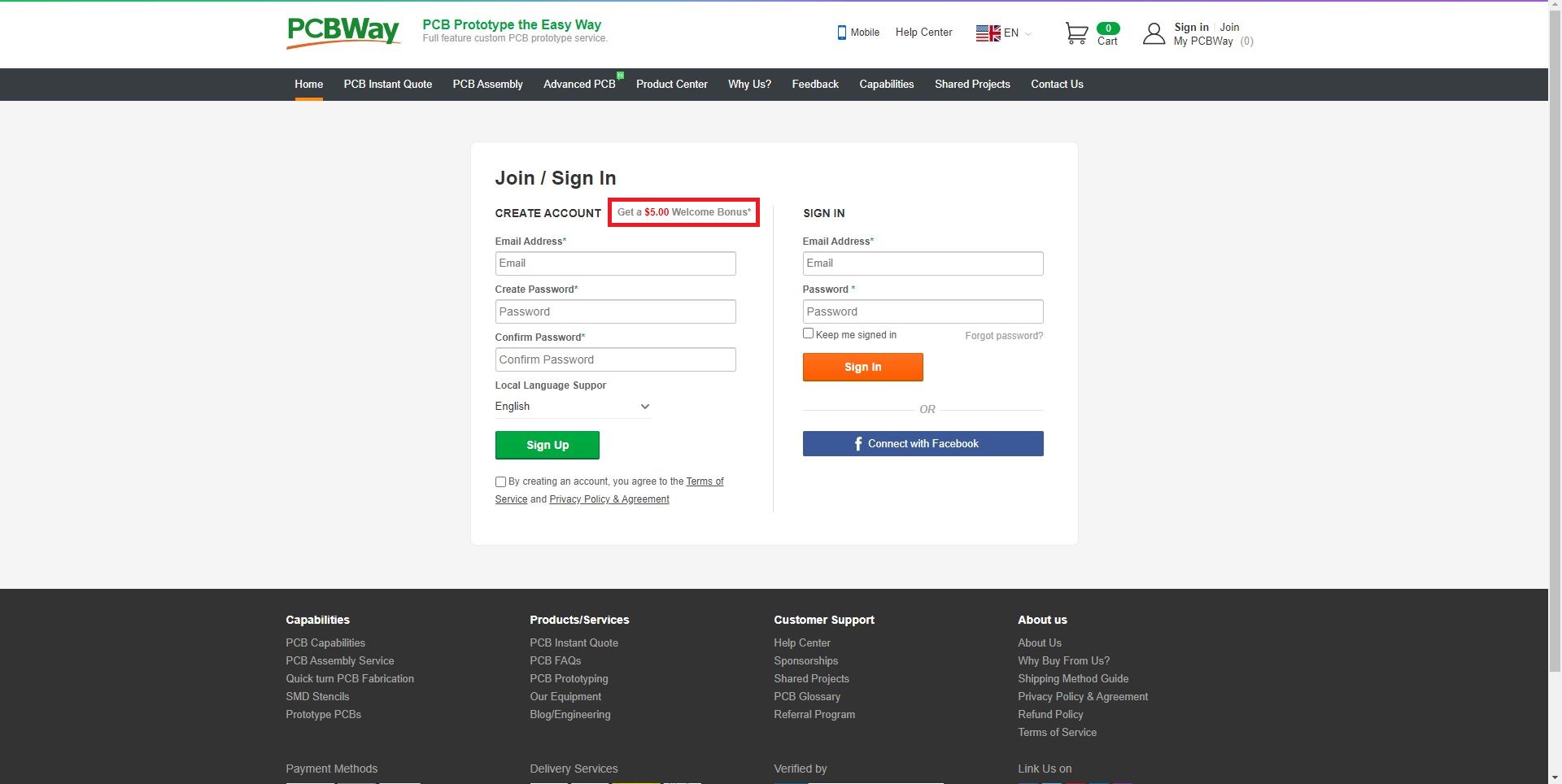The height and width of the screenshot is (784, 1562).
Task: Click the orange Sign In button
Action: (862, 367)
